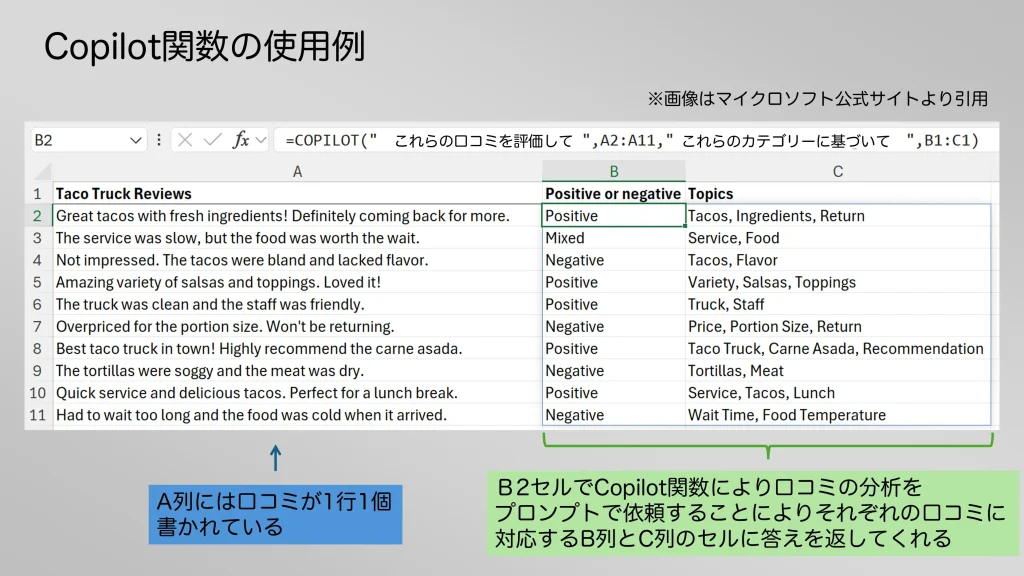1024x576 pixels.
Task: Select column C header
Action: click(x=838, y=172)
